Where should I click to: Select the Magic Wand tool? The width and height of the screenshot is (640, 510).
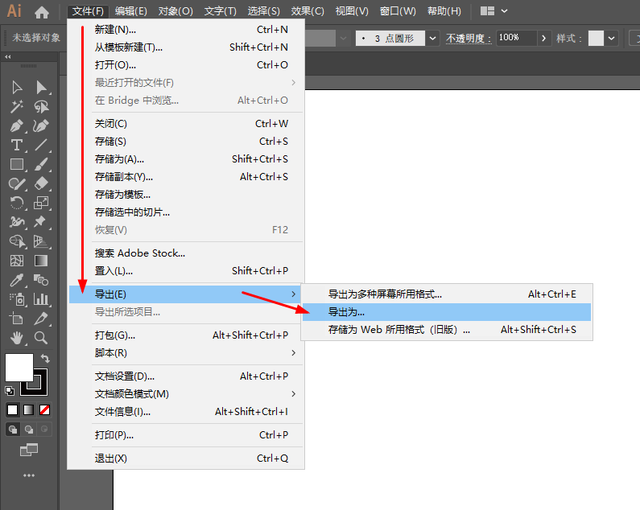point(17,107)
